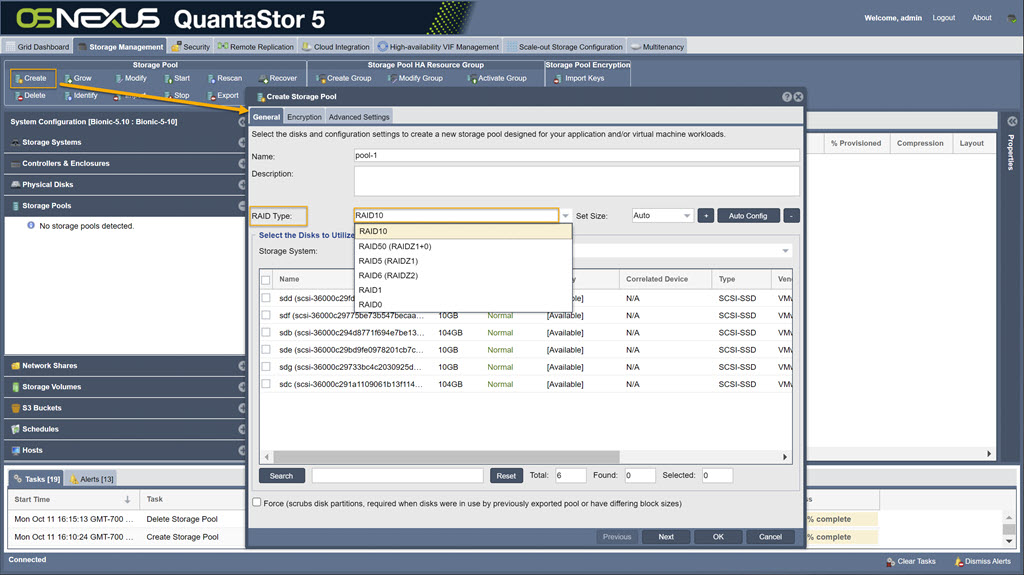Screen dimensions: 1024x575
Task: Click the Next button
Action: coord(666,536)
